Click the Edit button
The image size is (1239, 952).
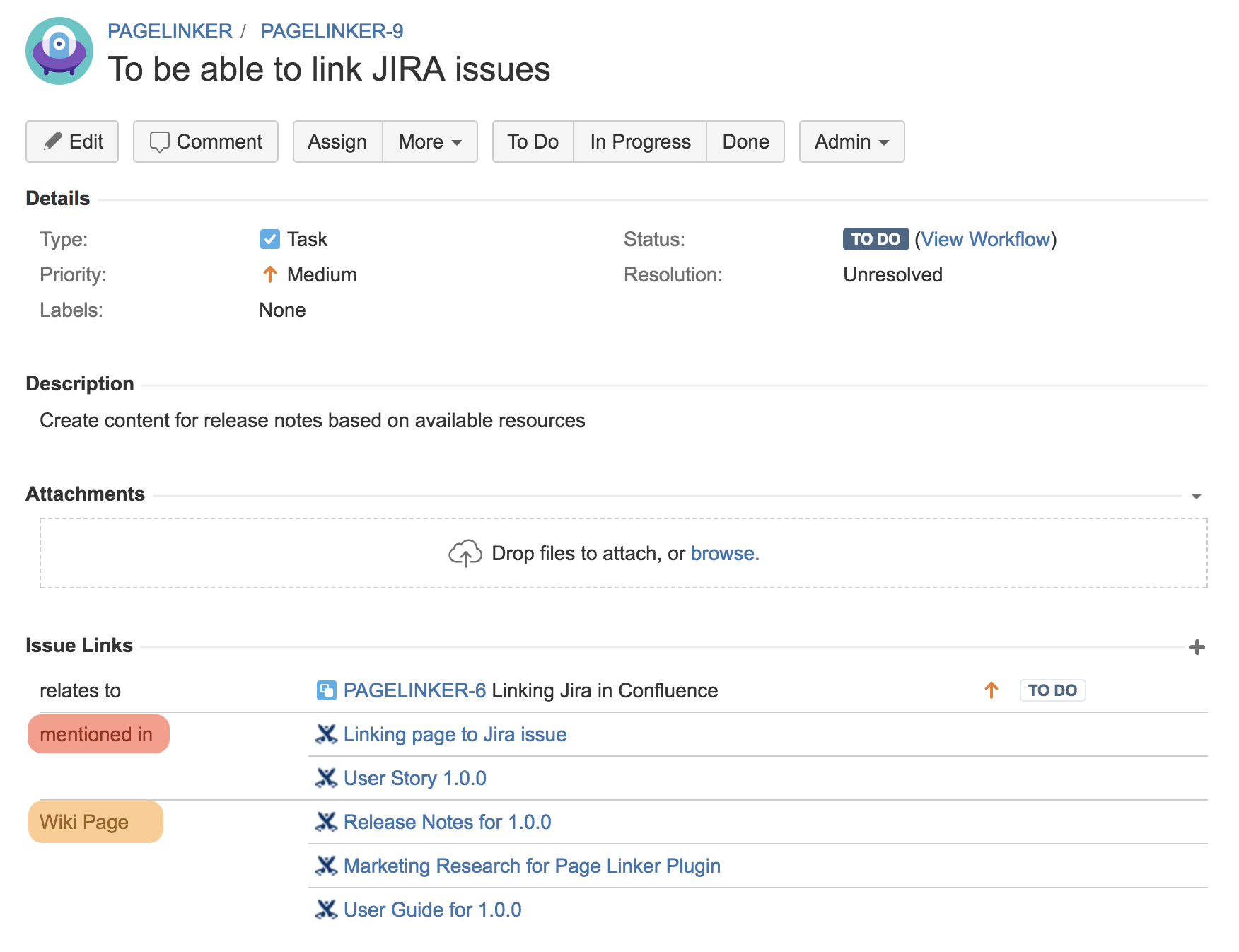(x=71, y=141)
